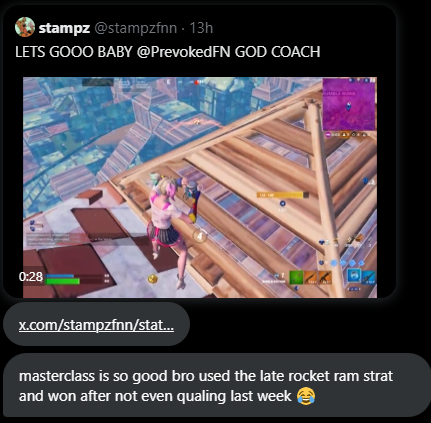
Task: Open the x.com/stampzfnn/stat... link
Action: pyautogui.click(x=96, y=325)
